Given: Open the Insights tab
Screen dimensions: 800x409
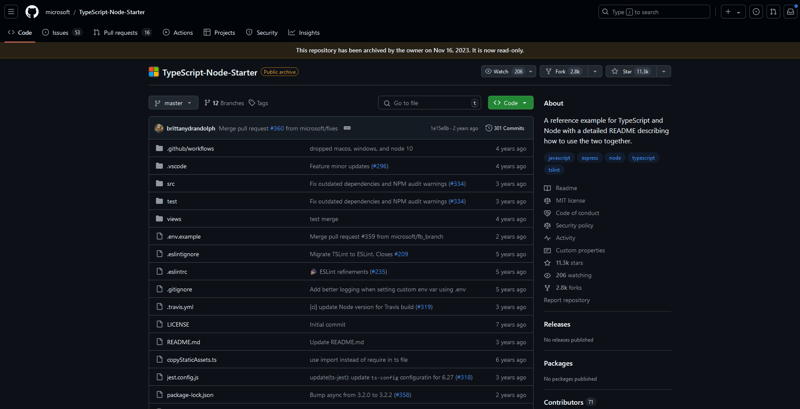Looking at the screenshot, I should [304, 32].
